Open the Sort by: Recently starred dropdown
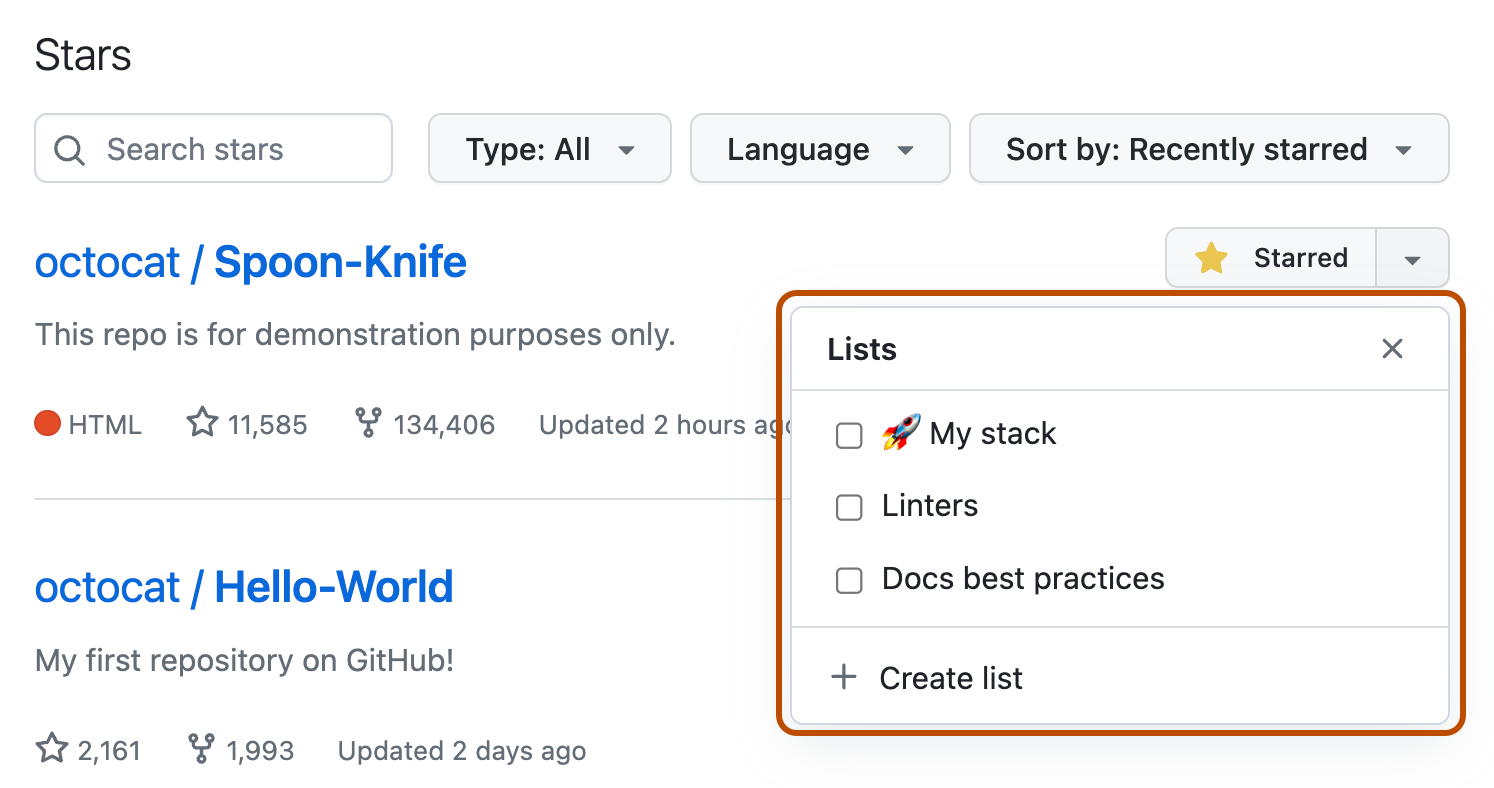This screenshot has height=788, width=1494. pos(1208,148)
